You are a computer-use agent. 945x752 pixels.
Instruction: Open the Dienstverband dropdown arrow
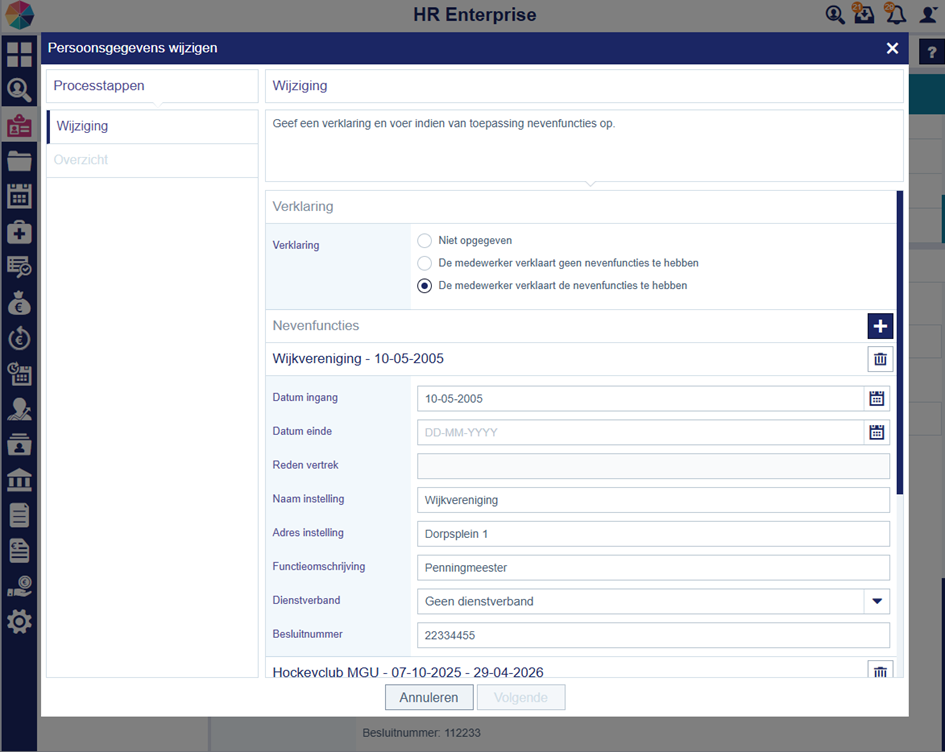[x=877, y=601]
